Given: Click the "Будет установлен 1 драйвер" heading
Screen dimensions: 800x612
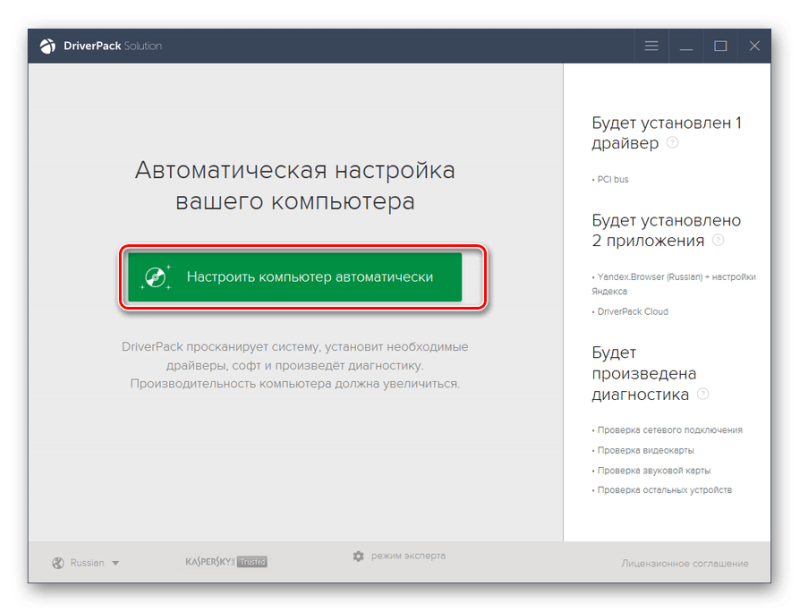Looking at the screenshot, I should click(666, 133).
